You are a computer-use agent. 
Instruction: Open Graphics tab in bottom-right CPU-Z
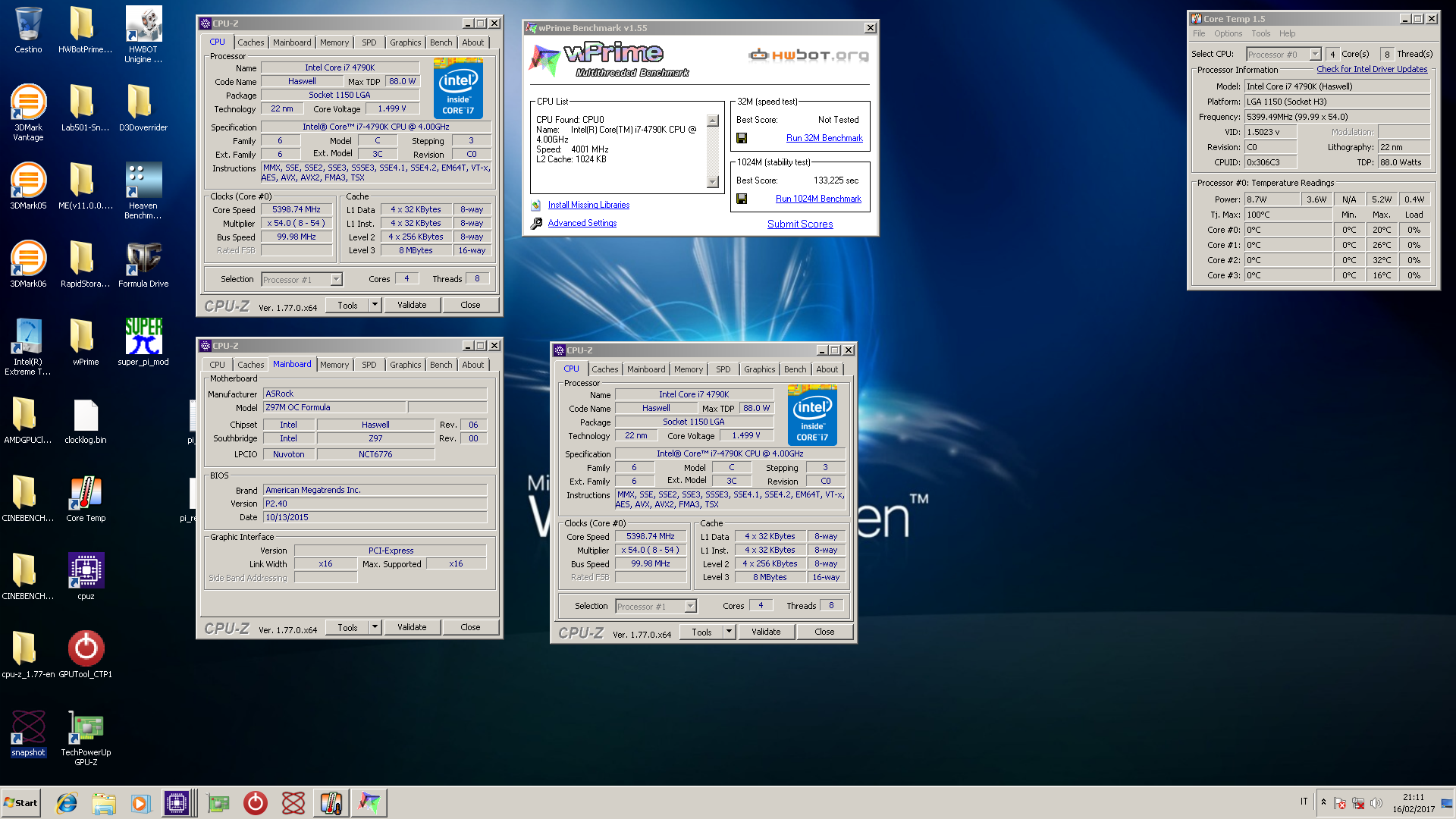(759, 369)
